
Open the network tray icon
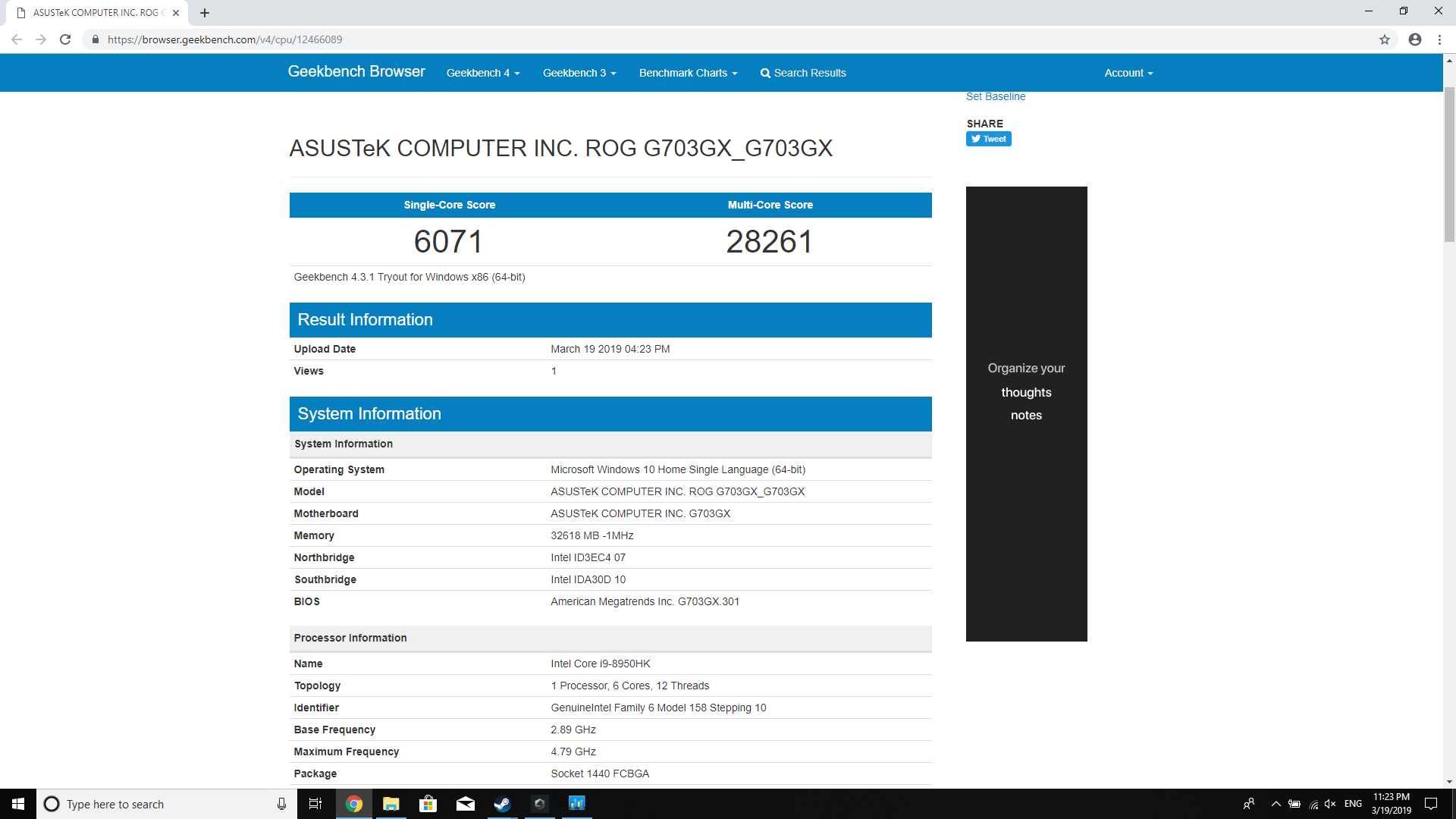pyautogui.click(x=1313, y=804)
